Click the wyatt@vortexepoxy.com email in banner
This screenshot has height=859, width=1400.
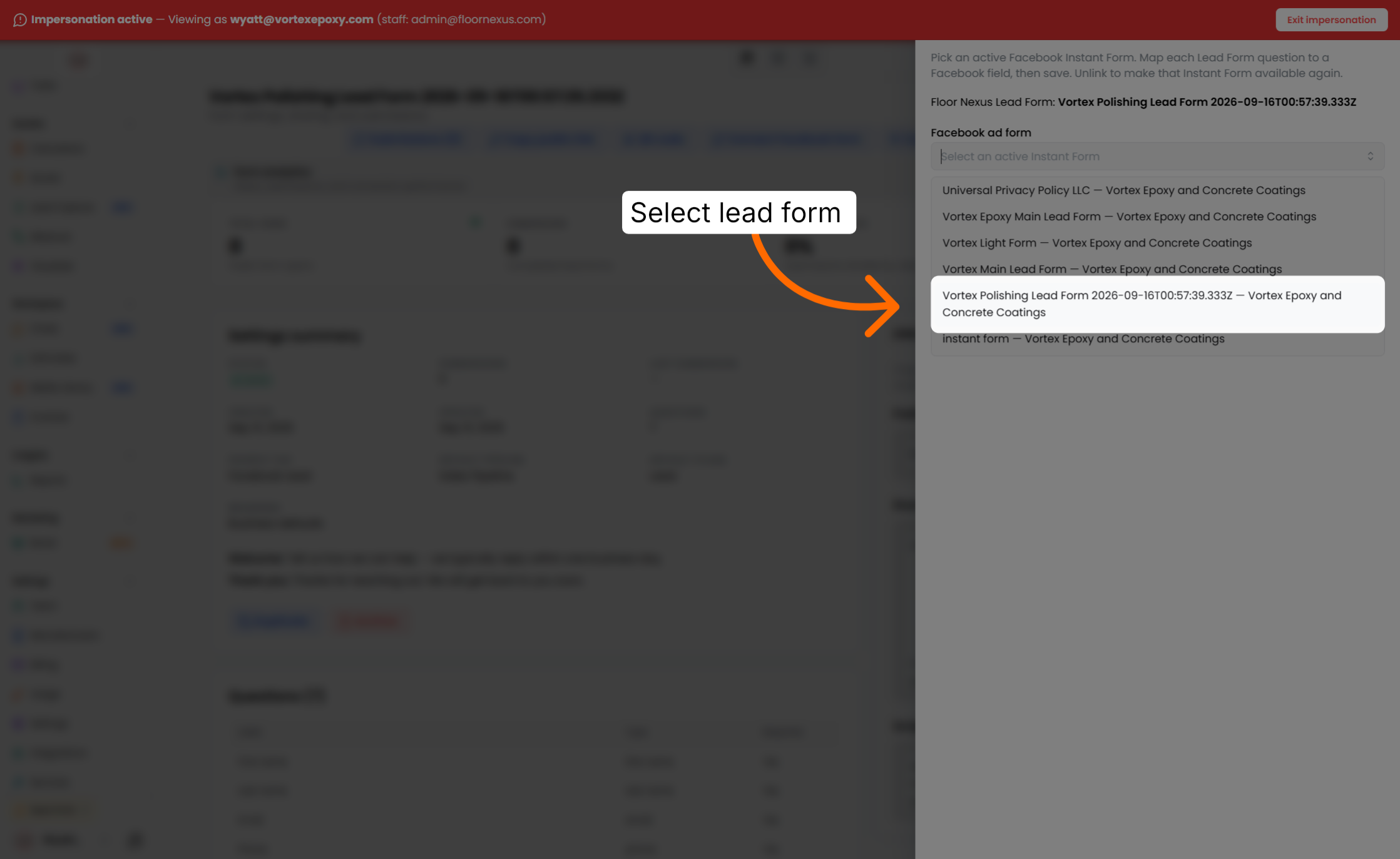pos(302,19)
